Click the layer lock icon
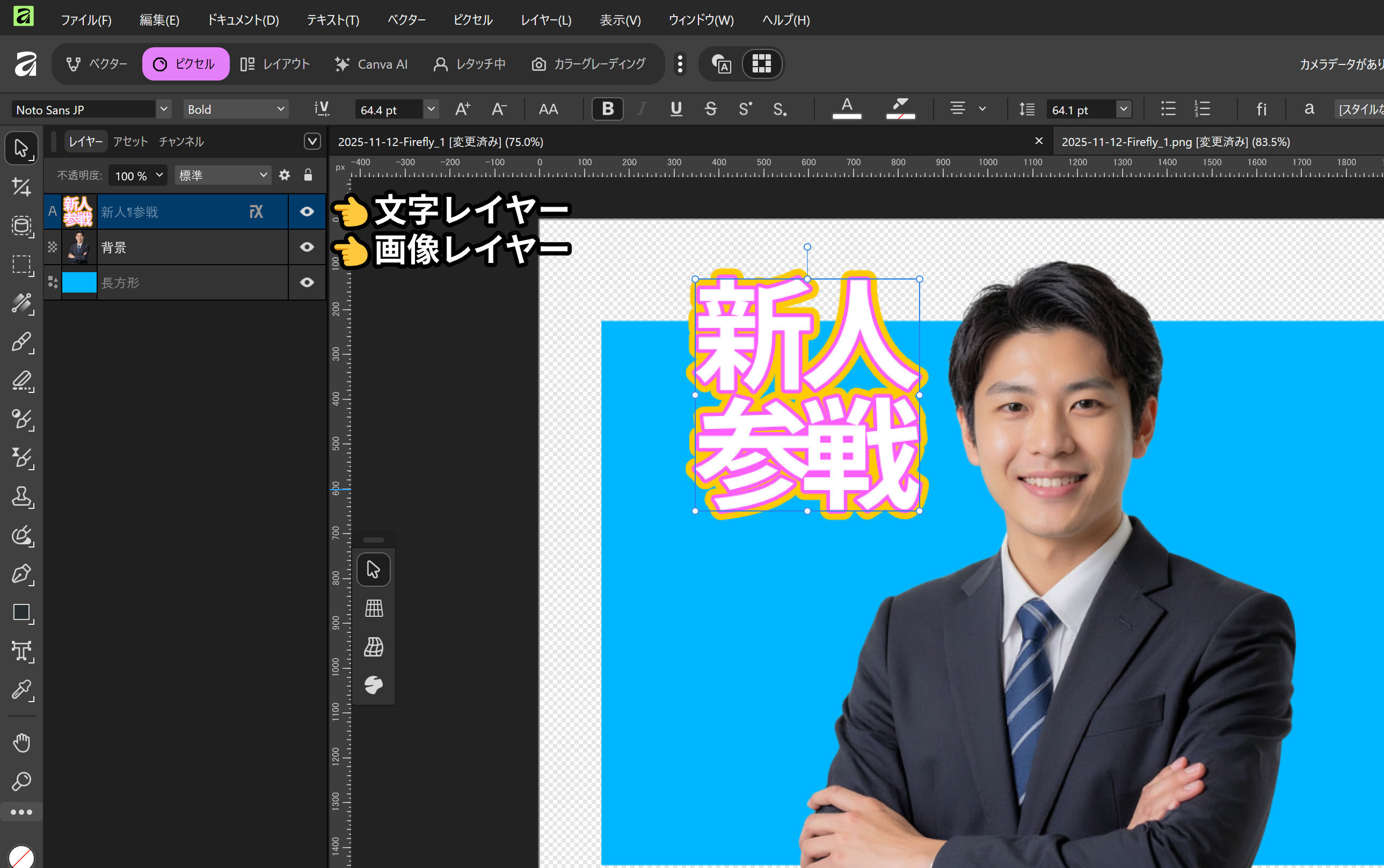 (x=308, y=175)
